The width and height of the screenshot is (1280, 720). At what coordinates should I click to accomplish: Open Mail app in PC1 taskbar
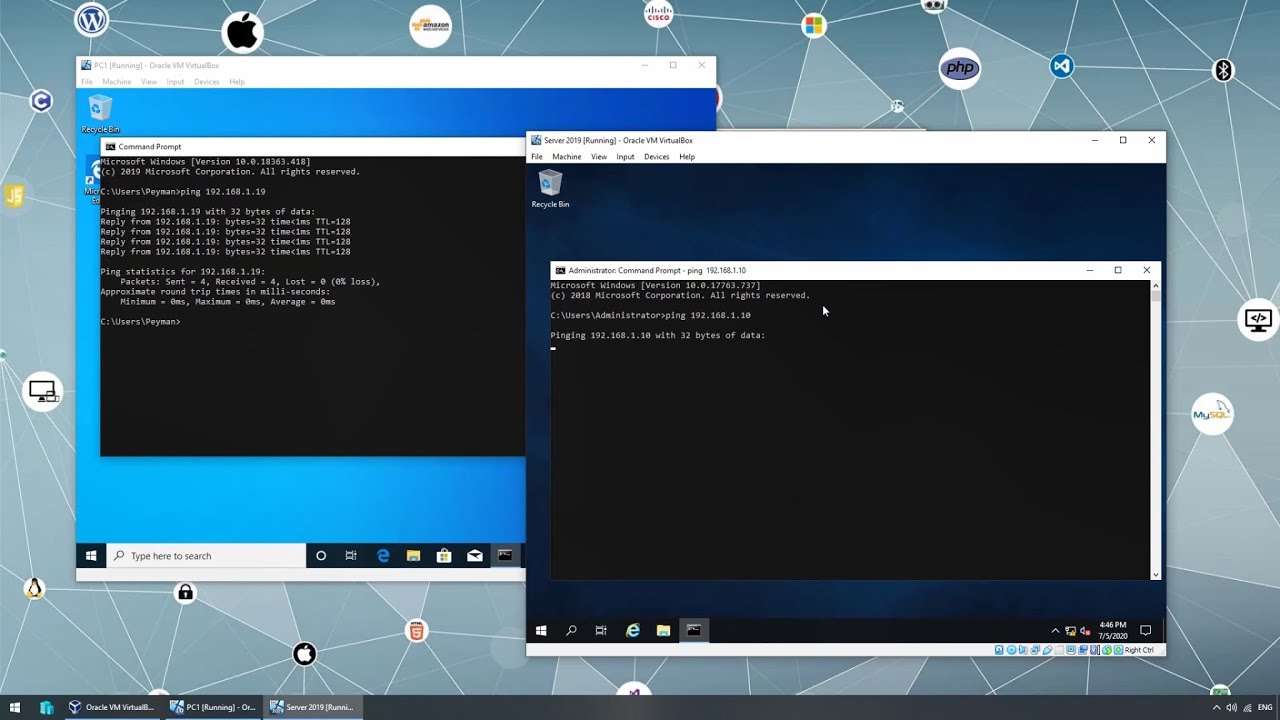coord(475,556)
